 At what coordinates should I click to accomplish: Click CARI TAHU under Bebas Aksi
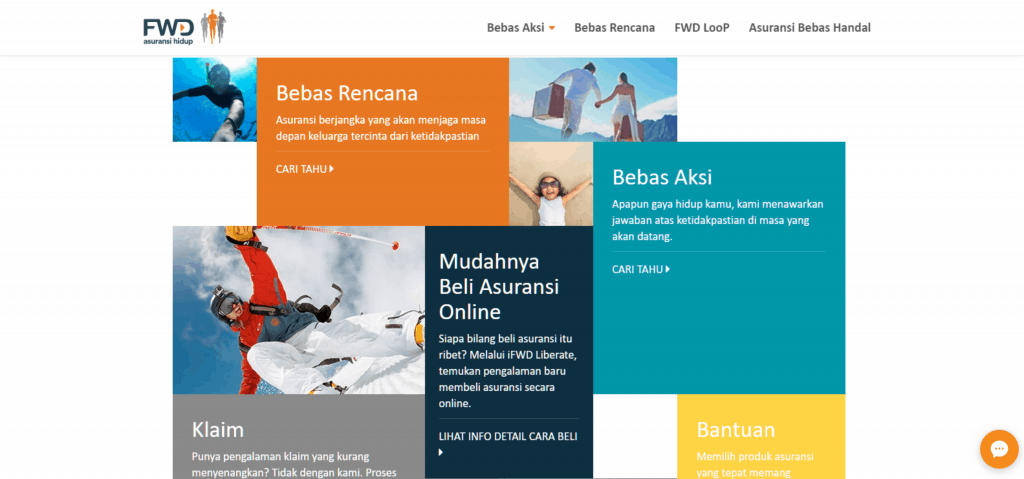coord(640,269)
